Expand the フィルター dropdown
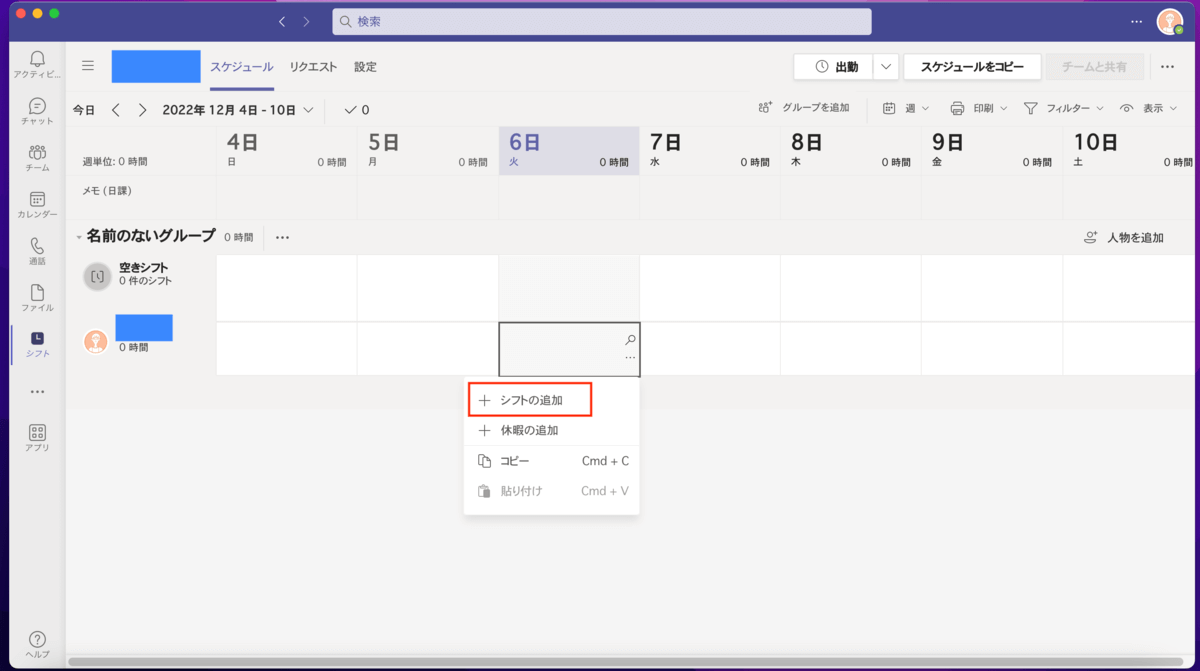The height and width of the screenshot is (671, 1200). pos(1064,108)
